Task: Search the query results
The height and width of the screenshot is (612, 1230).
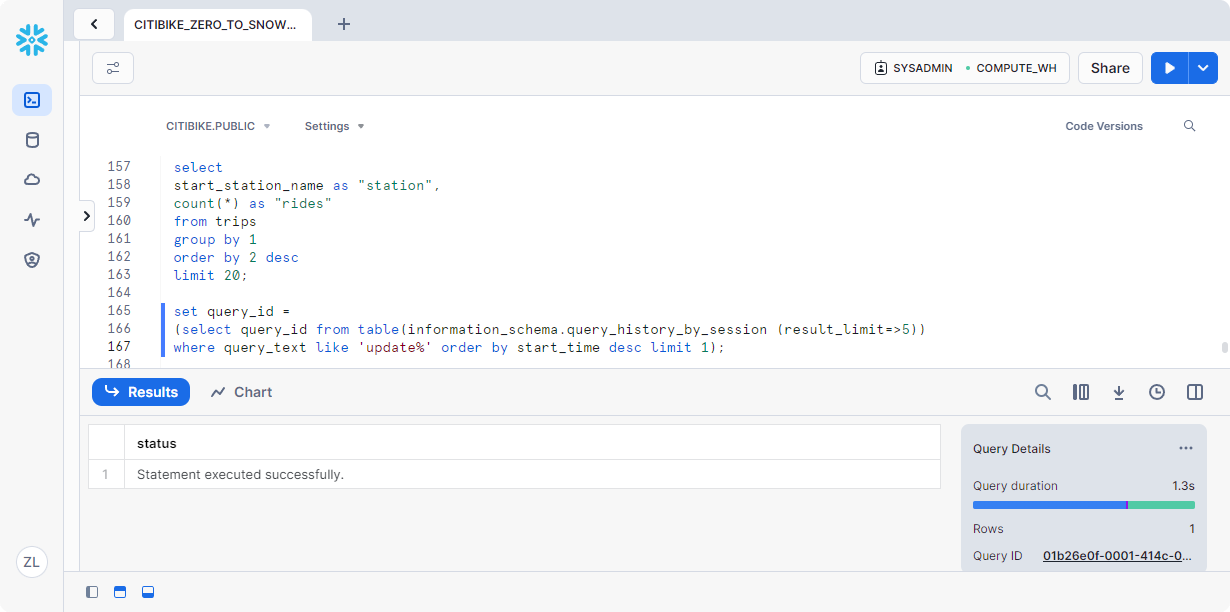Action: click(1043, 392)
